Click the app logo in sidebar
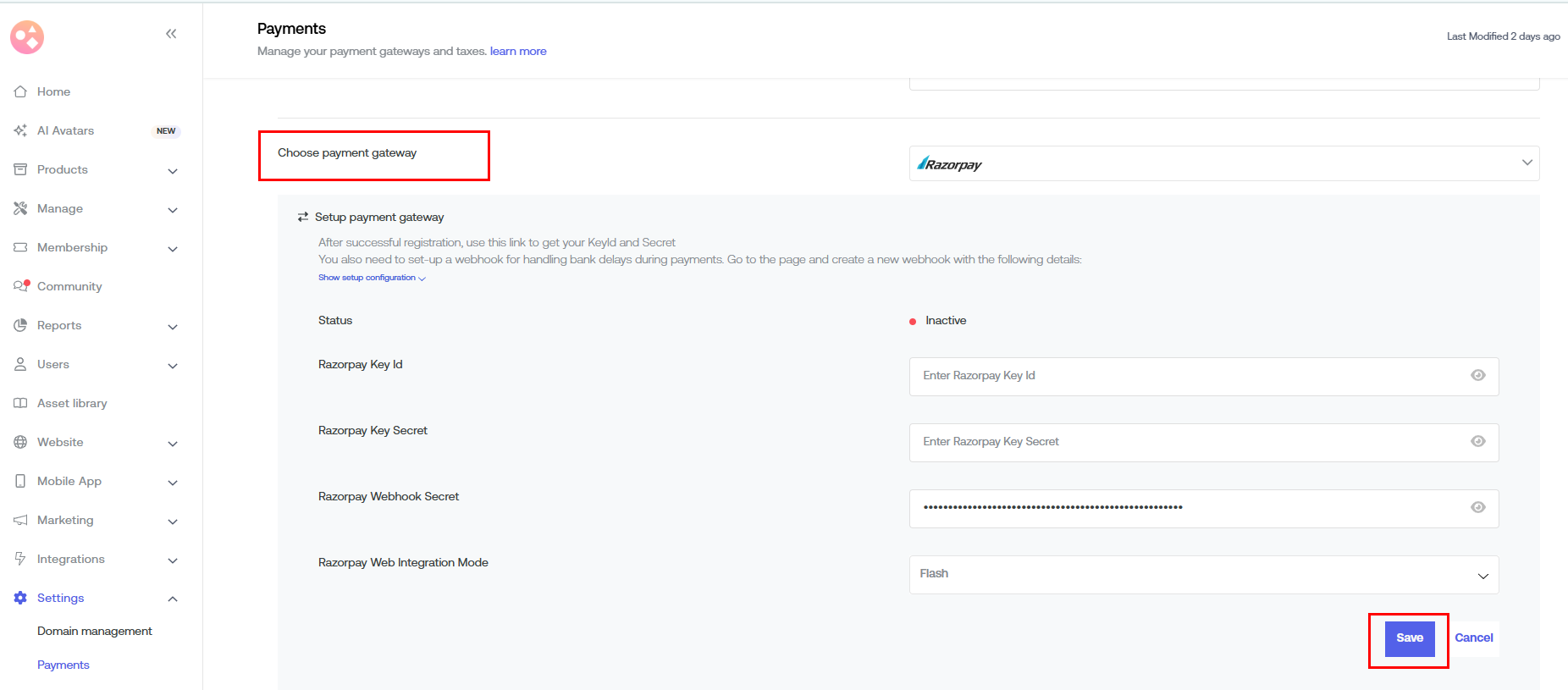1568x690 pixels. [x=27, y=37]
